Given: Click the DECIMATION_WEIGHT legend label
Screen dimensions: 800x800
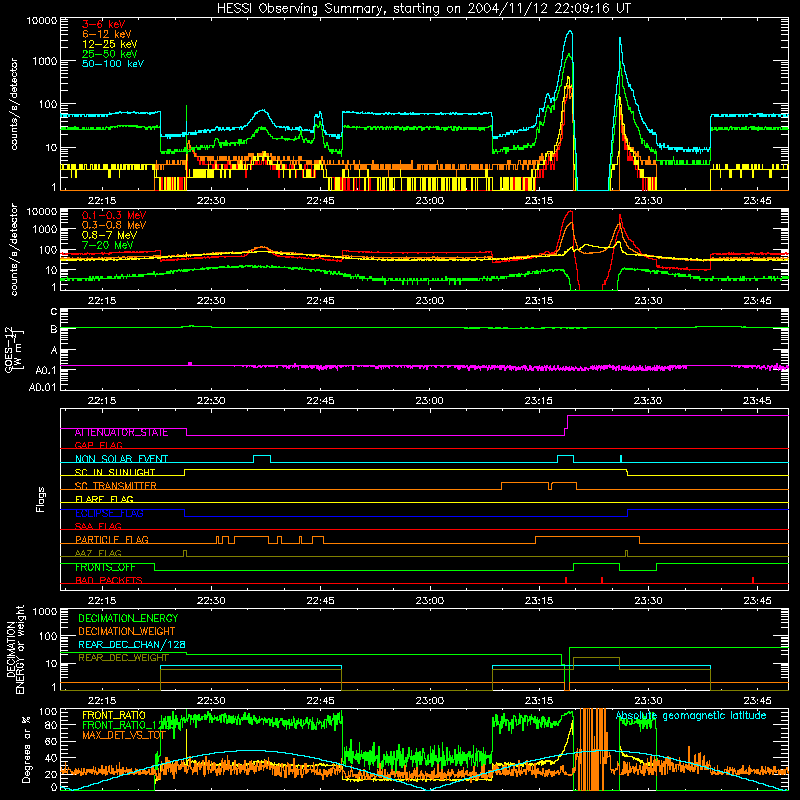Looking at the screenshot, I should click(x=127, y=631).
